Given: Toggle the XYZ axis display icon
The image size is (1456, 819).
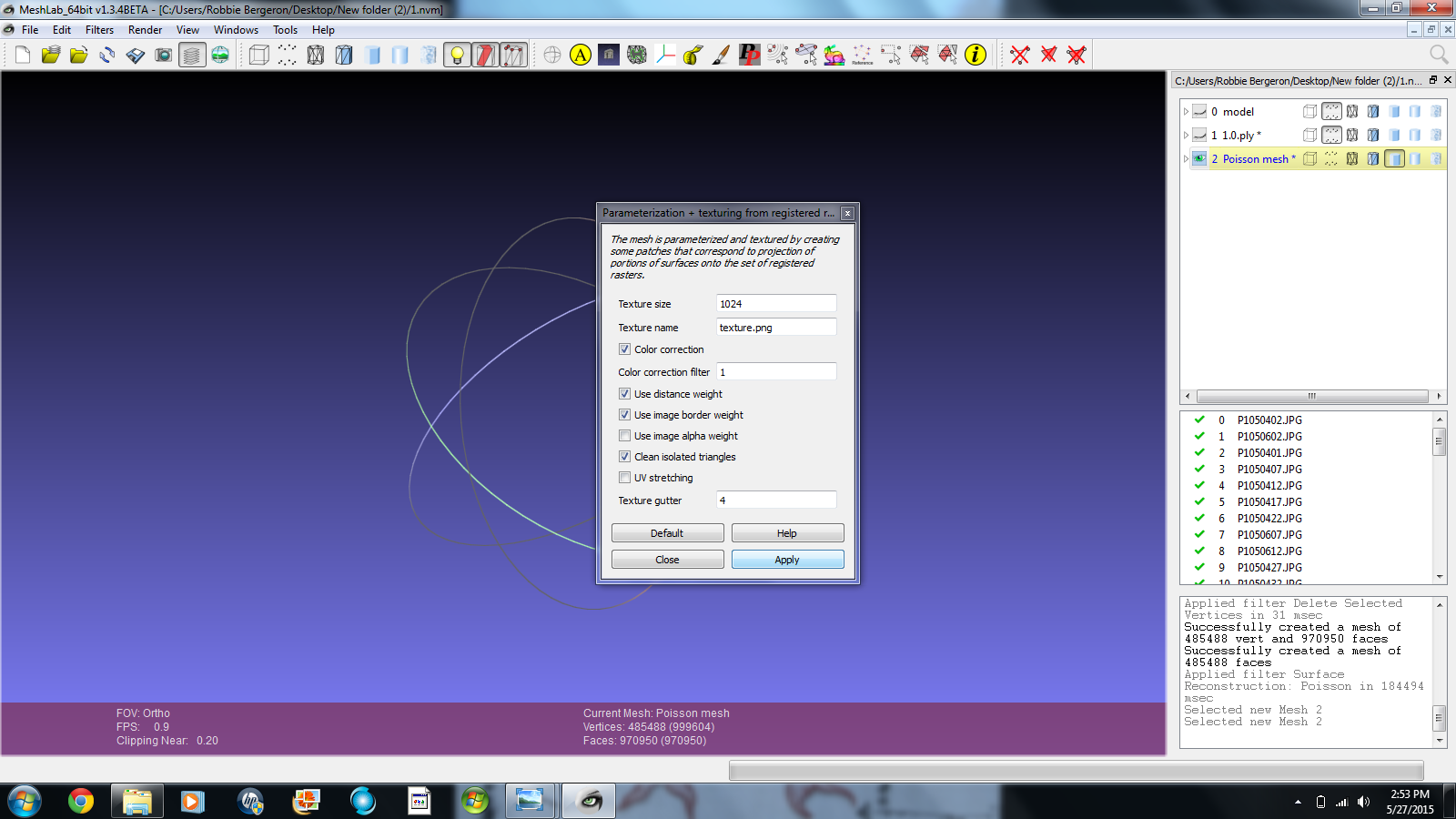Looking at the screenshot, I should pyautogui.click(x=665, y=55).
